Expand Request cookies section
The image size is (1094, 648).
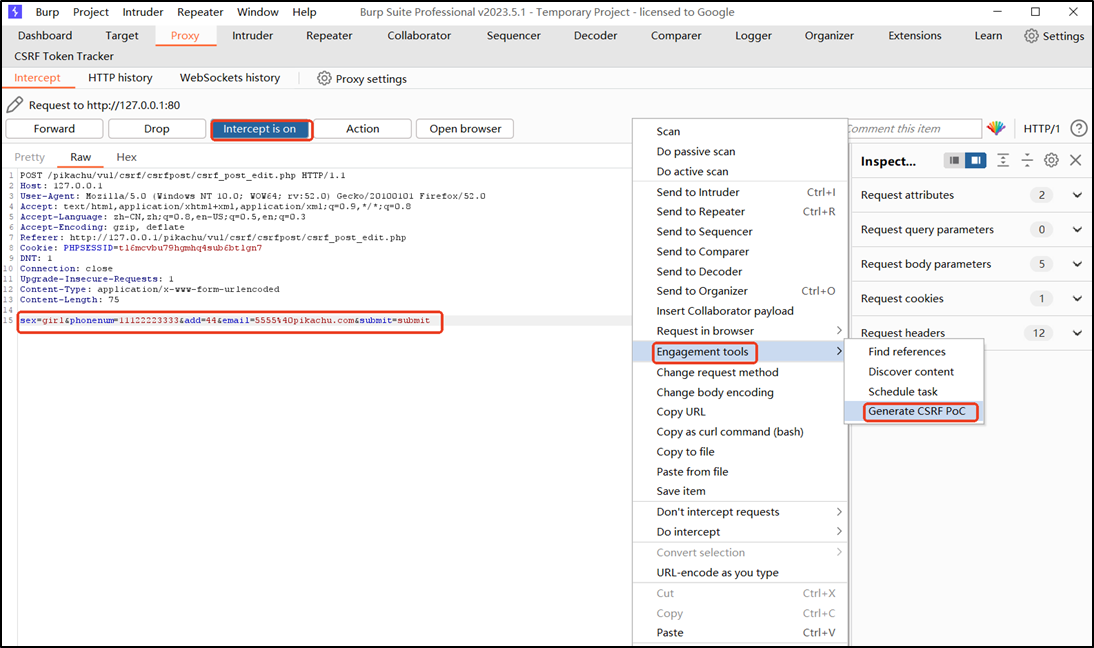pos(1077,299)
